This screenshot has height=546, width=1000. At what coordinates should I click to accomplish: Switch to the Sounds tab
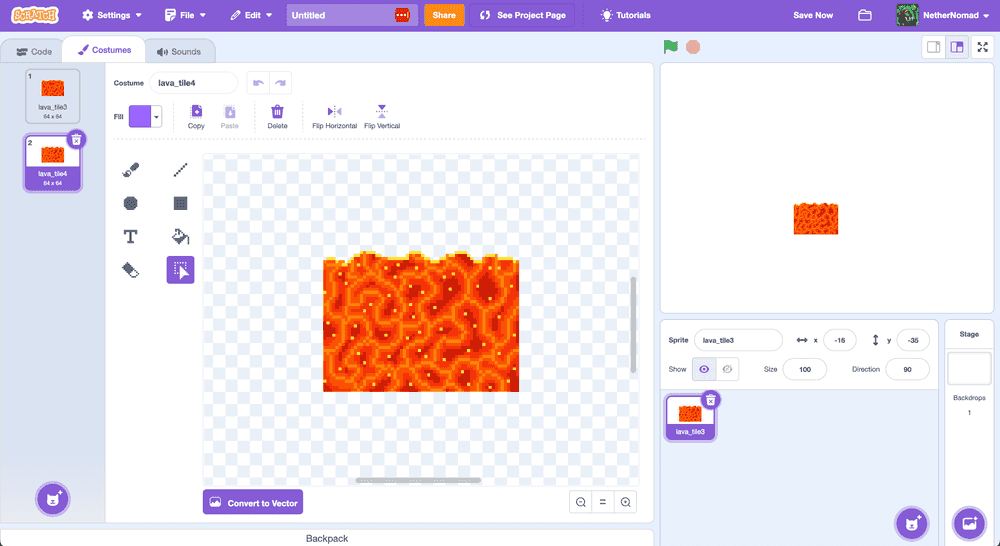click(x=179, y=51)
